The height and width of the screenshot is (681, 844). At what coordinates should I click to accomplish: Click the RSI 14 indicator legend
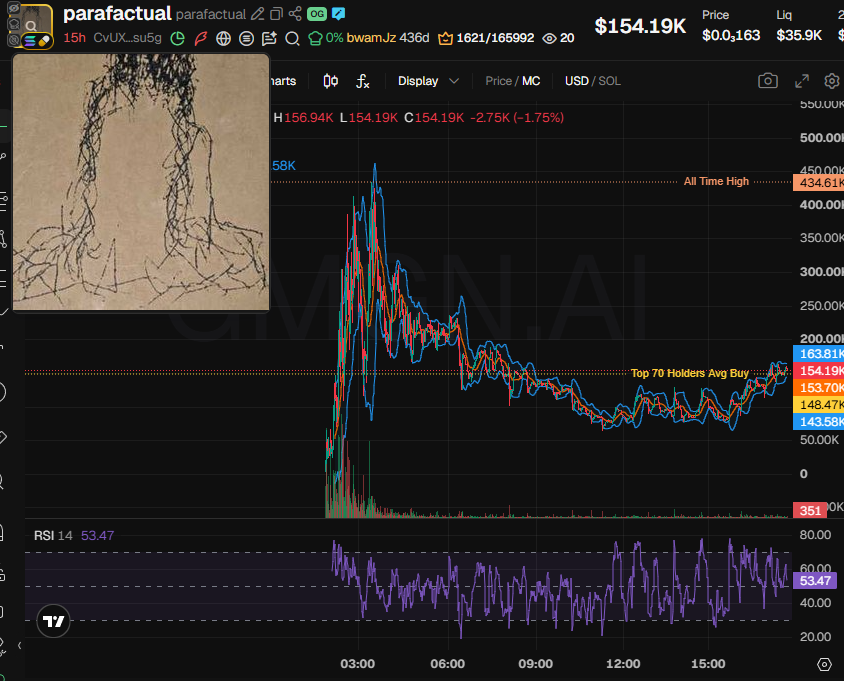click(74, 536)
